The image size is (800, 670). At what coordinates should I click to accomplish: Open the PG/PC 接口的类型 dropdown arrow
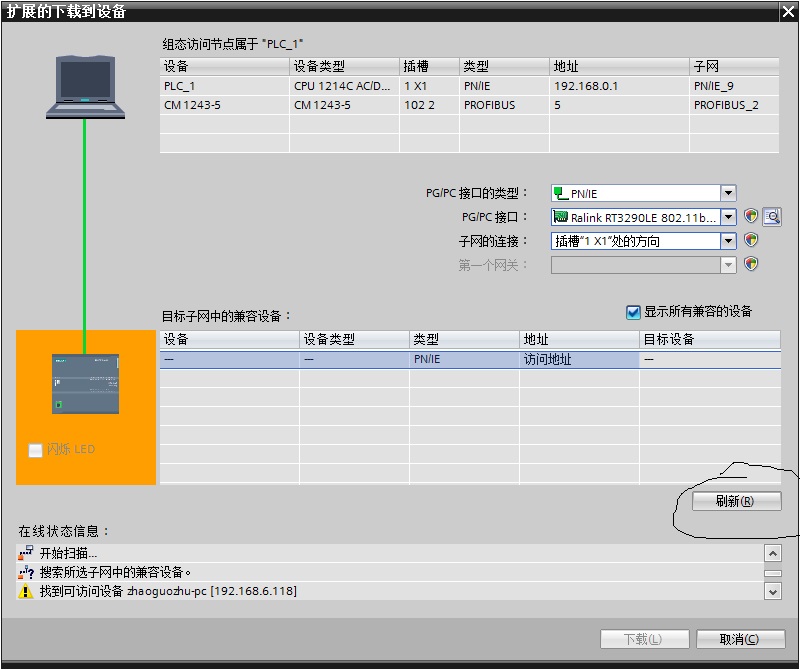[x=728, y=193]
